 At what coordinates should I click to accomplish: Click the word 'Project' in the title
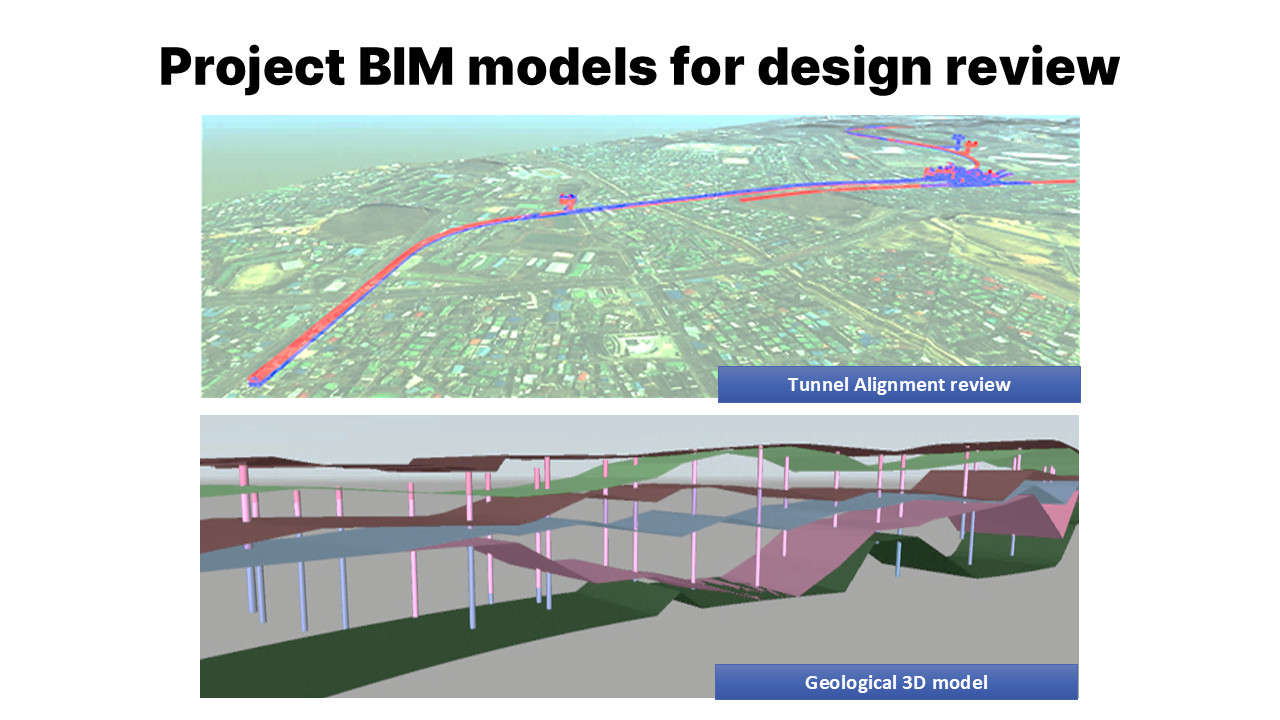click(x=236, y=68)
